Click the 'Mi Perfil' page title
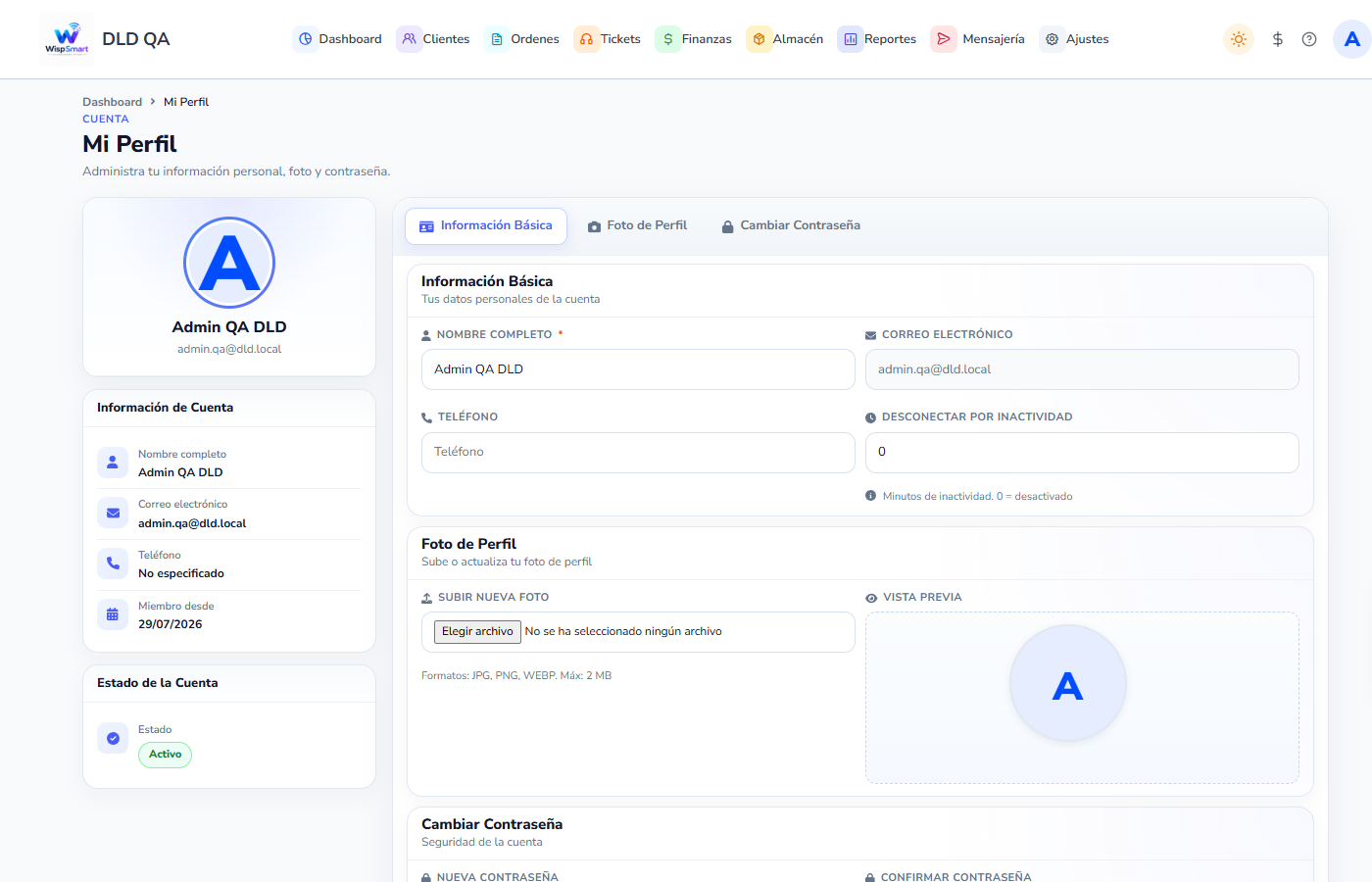Viewport: 1372px width, 882px height. (x=129, y=144)
